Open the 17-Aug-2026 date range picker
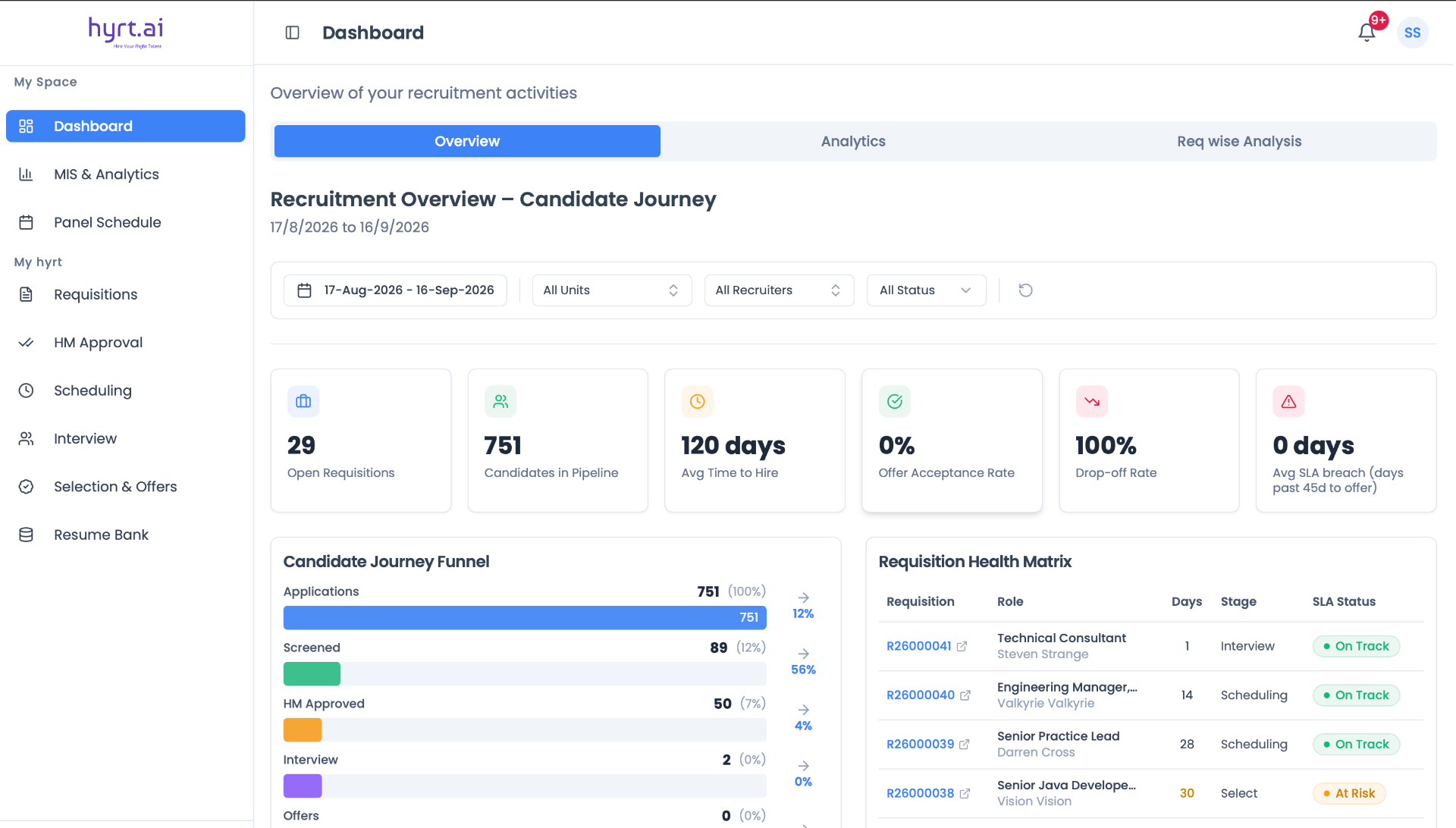 [395, 290]
